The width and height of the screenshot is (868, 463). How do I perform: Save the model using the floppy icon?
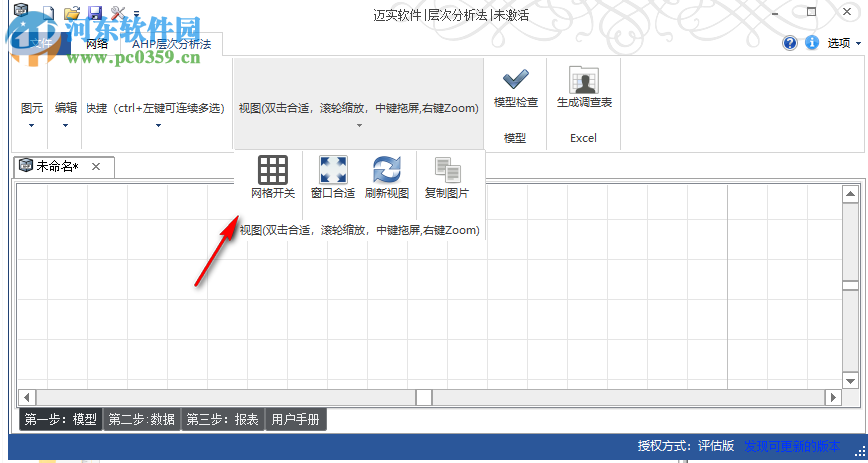coord(95,13)
